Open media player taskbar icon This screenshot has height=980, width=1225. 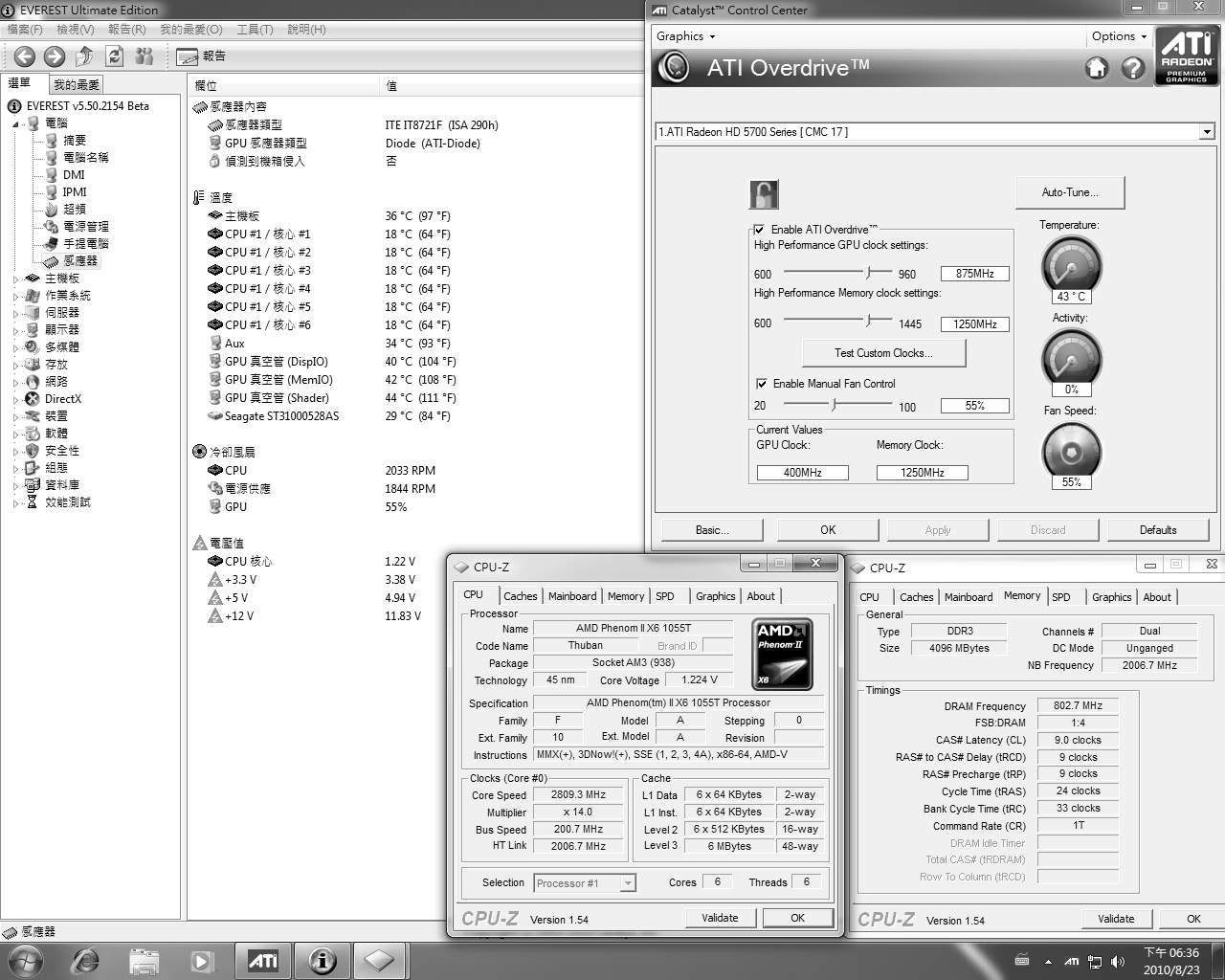click(x=201, y=960)
